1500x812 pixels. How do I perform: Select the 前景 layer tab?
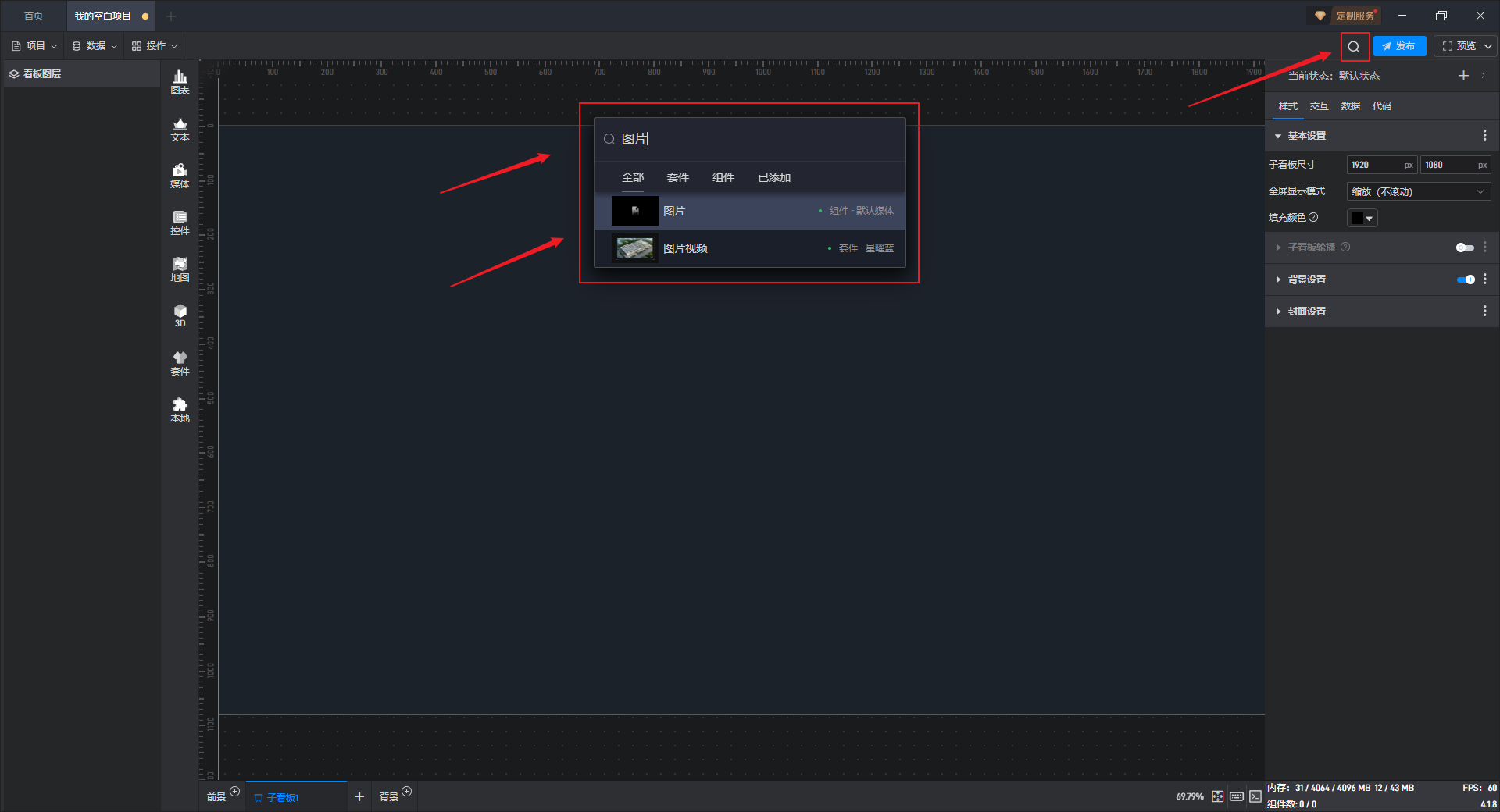[x=216, y=796]
